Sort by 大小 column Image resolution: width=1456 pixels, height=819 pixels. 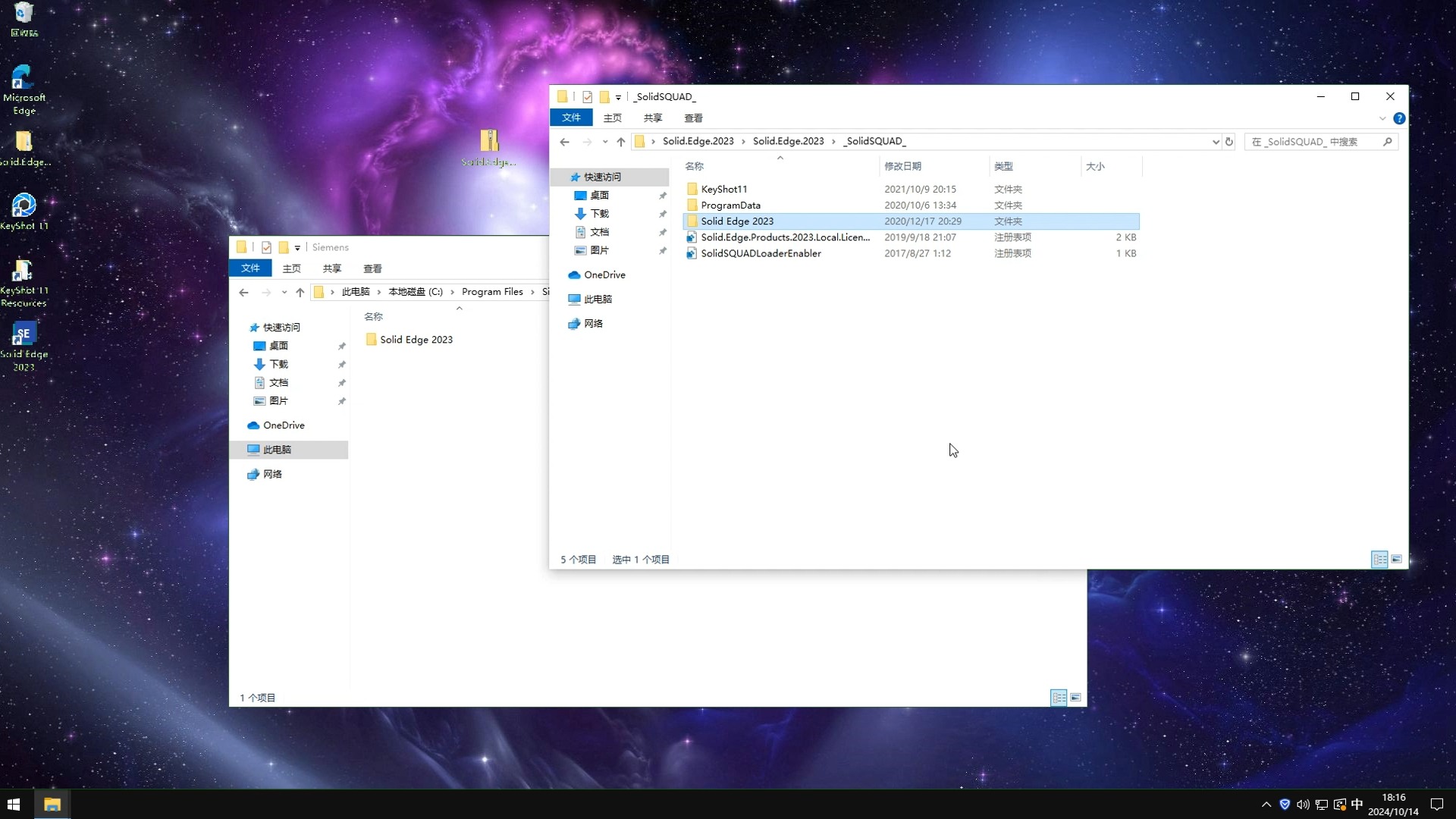[1111, 166]
